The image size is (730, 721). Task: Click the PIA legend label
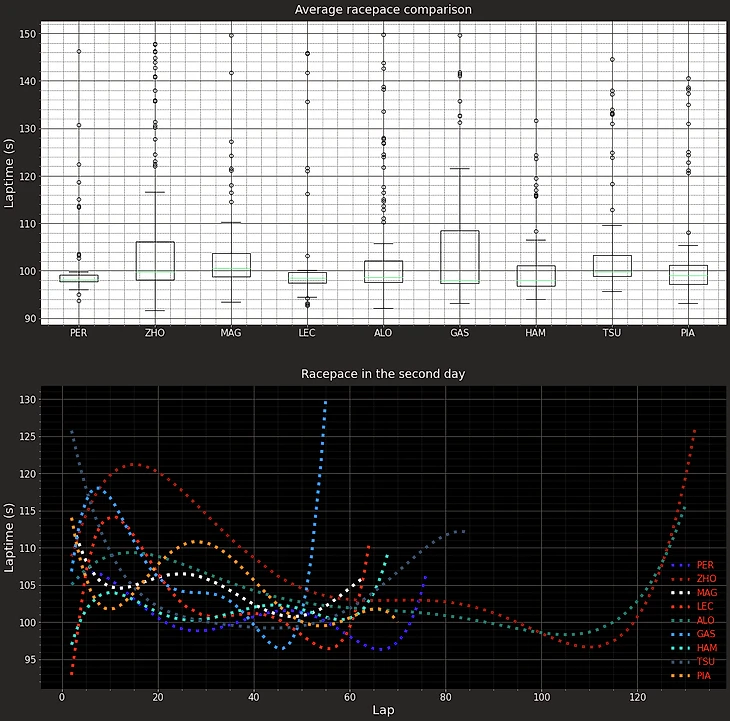coord(705,676)
